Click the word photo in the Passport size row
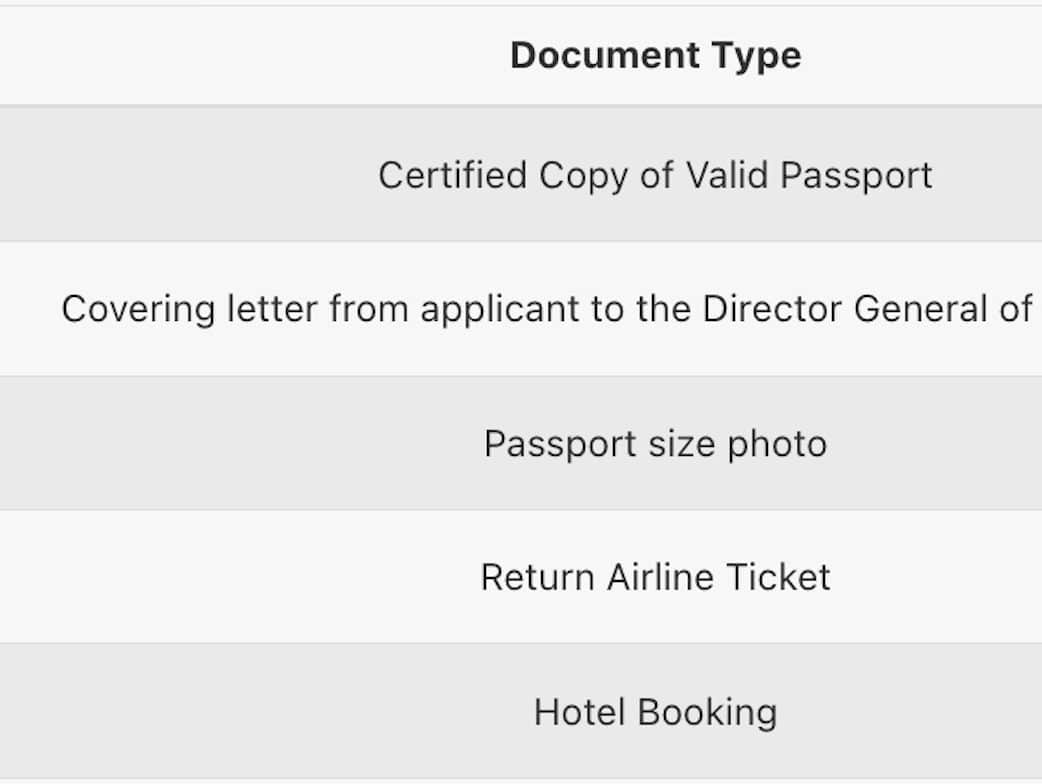This screenshot has height=784, width=1042. (x=777, y=443)
